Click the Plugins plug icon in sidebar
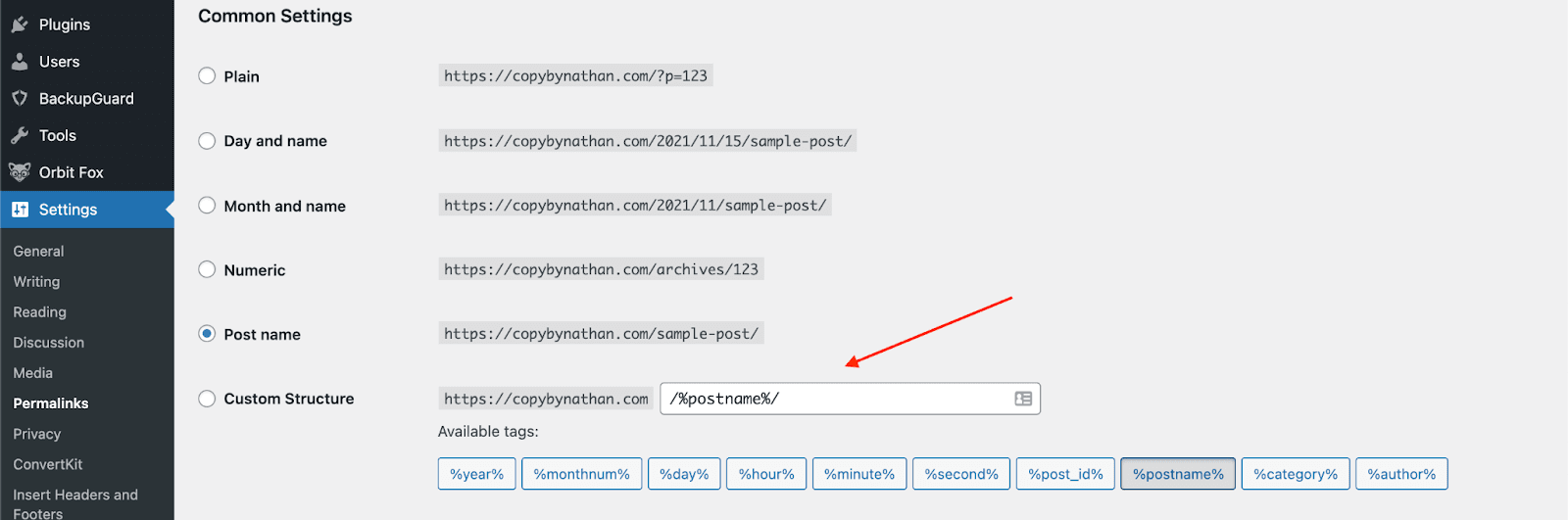 pyautogui.click(x=20, y=24)
